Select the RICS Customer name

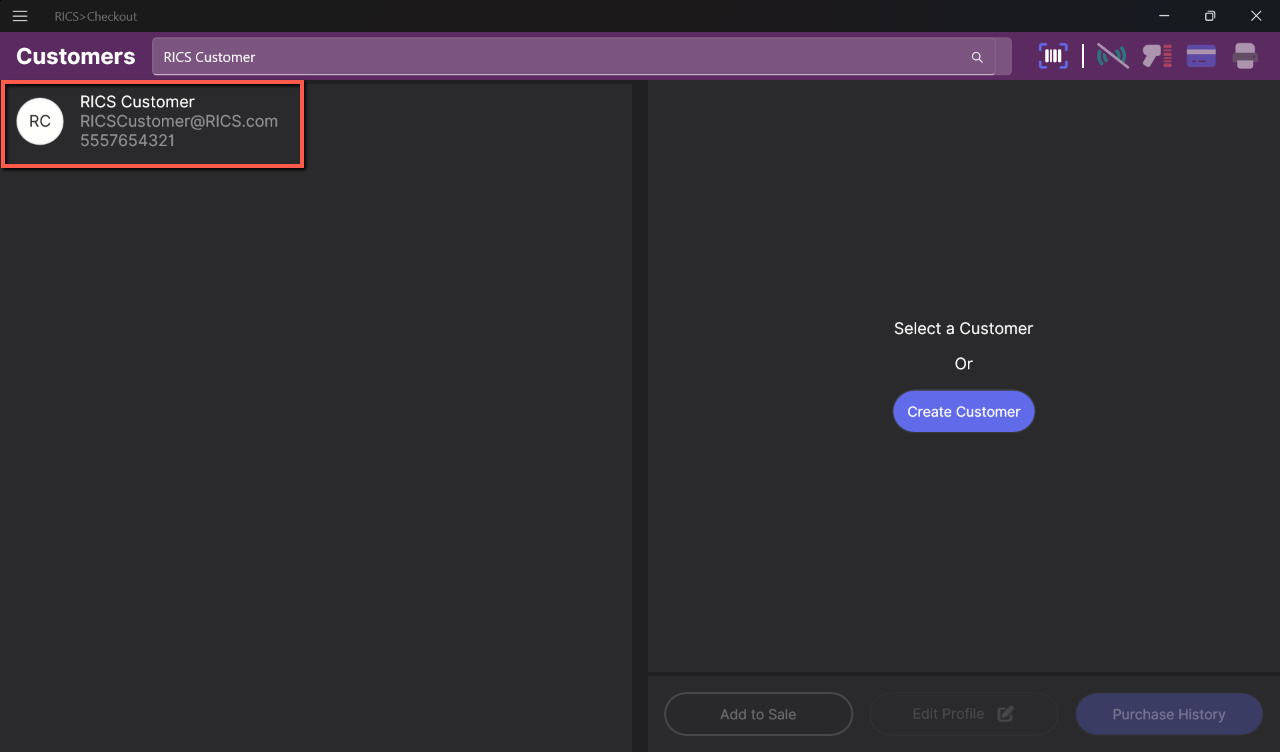coord(137,102)
